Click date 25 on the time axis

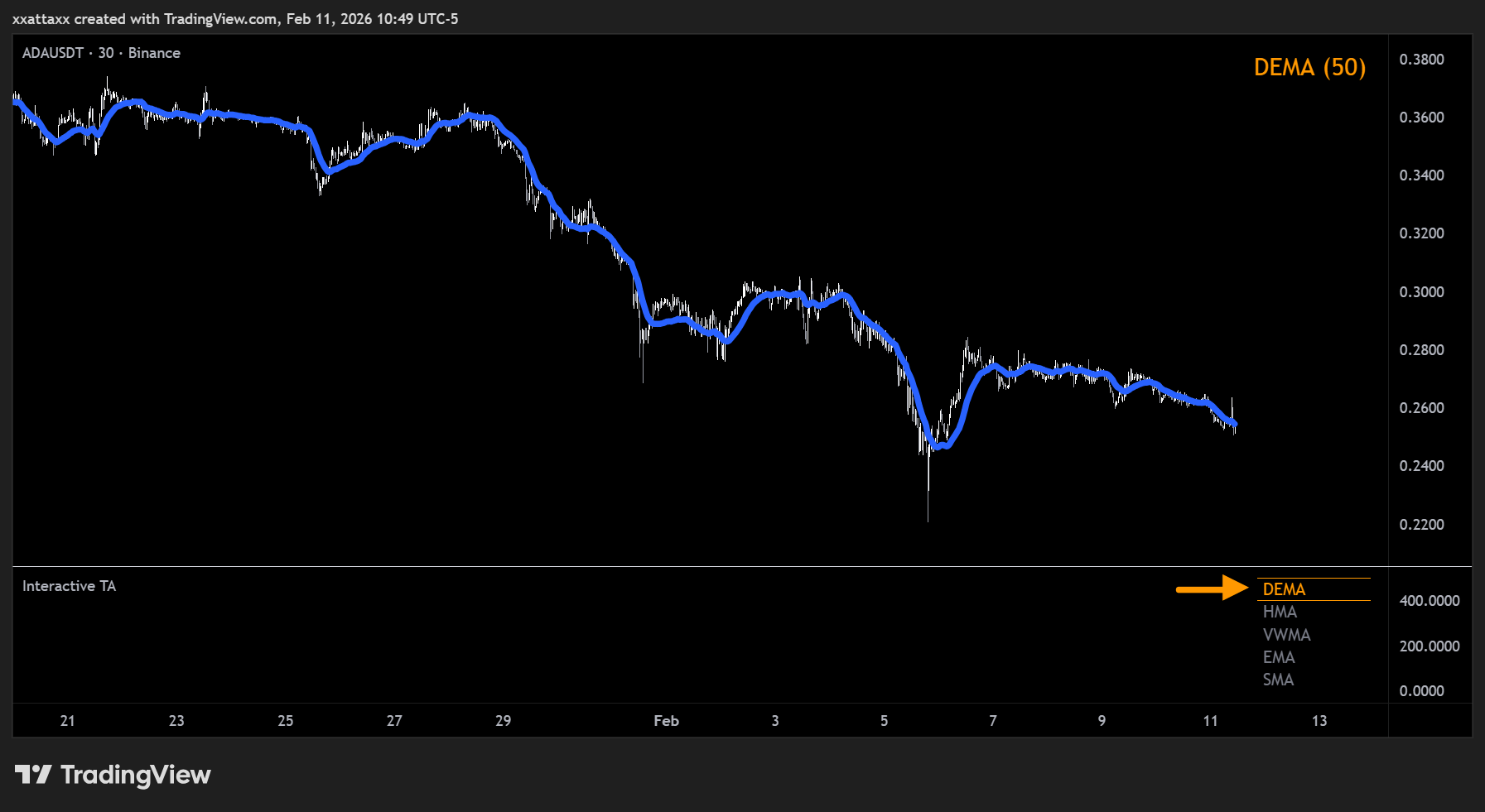[x=286, y=721]
